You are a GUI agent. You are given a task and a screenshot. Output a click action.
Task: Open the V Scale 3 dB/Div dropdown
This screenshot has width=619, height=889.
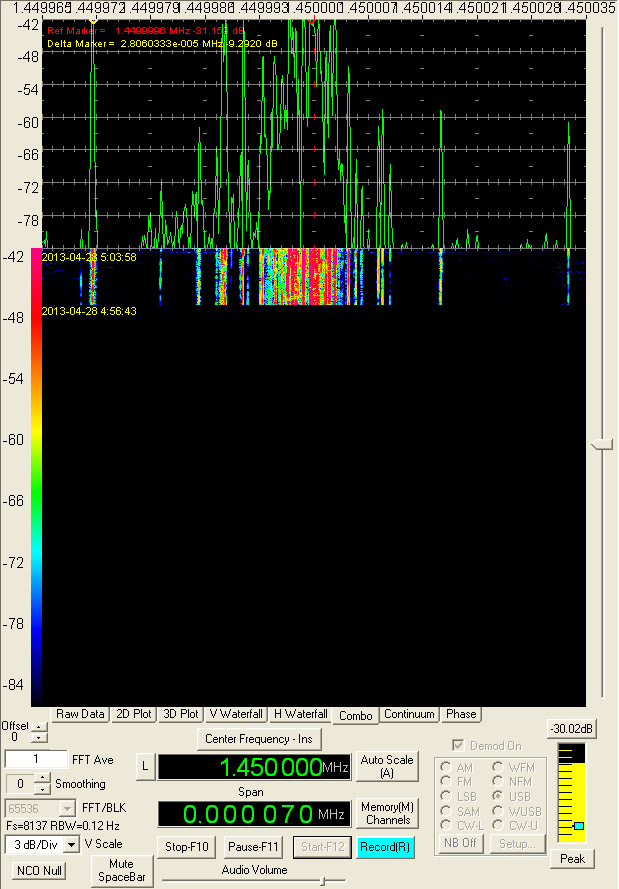pos(71,845)
